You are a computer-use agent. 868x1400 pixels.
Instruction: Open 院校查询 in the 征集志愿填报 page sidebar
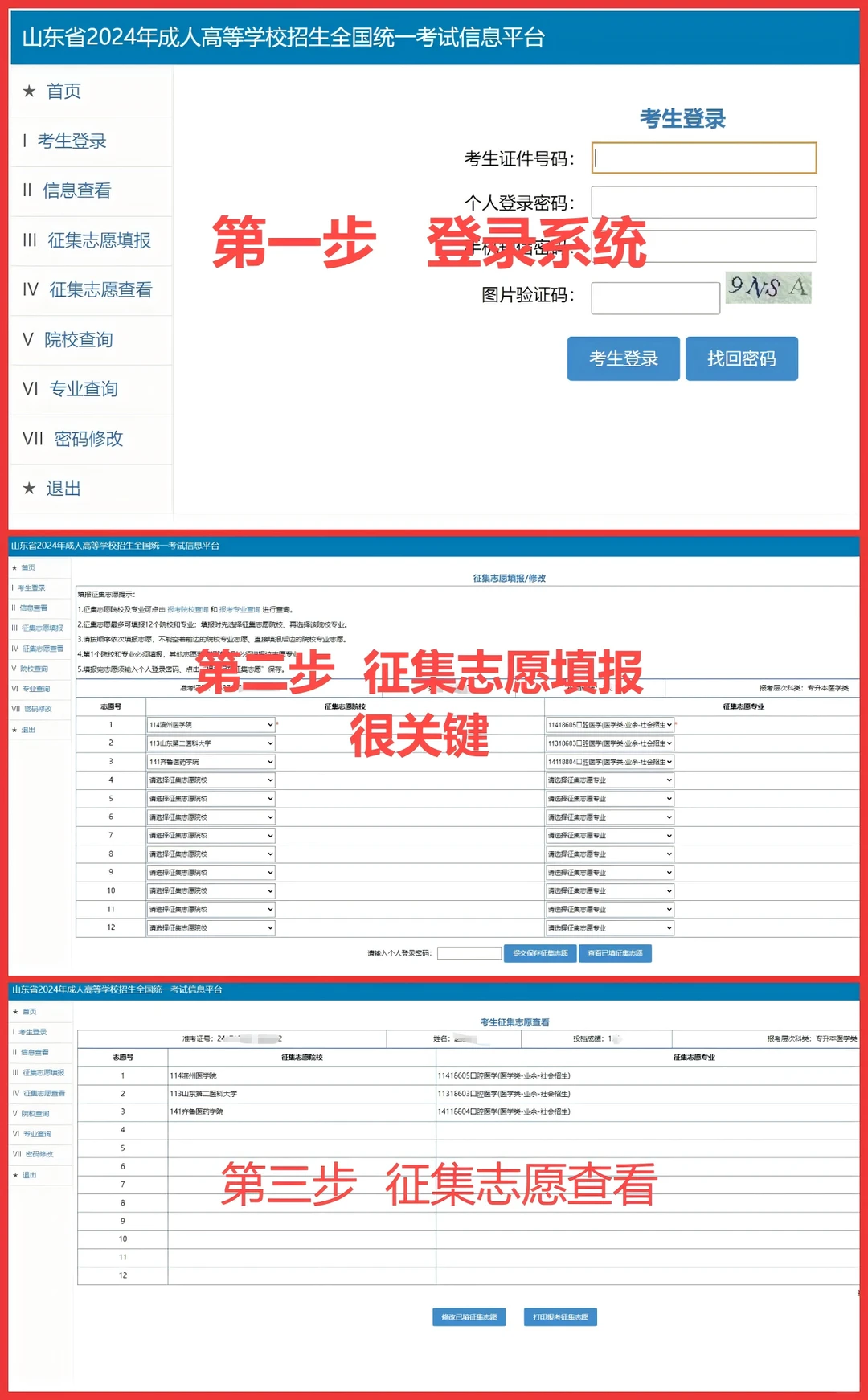(34, 669)
